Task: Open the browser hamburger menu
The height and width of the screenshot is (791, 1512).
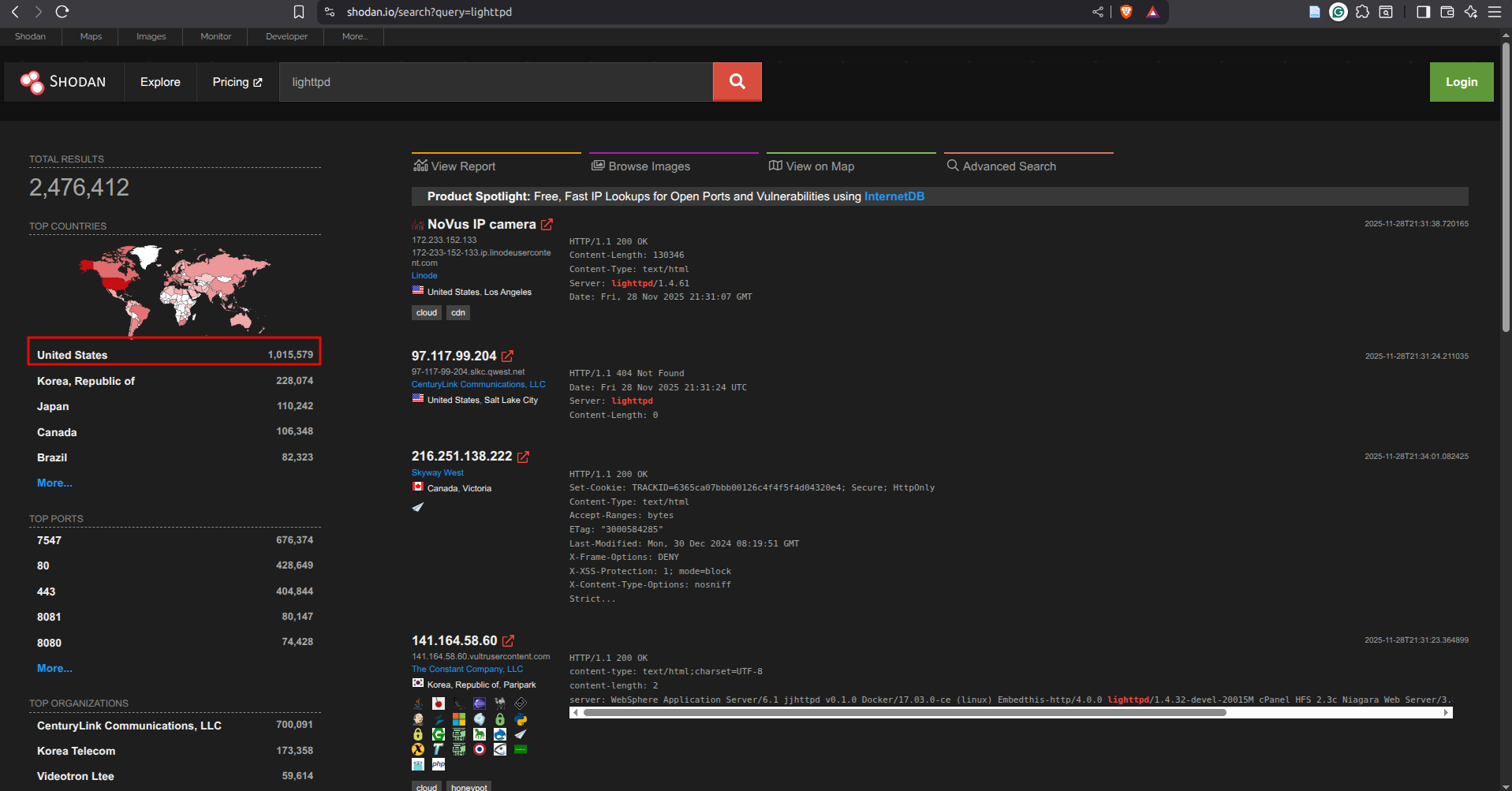Action: pyautogui.click(x=1494, y=12)
